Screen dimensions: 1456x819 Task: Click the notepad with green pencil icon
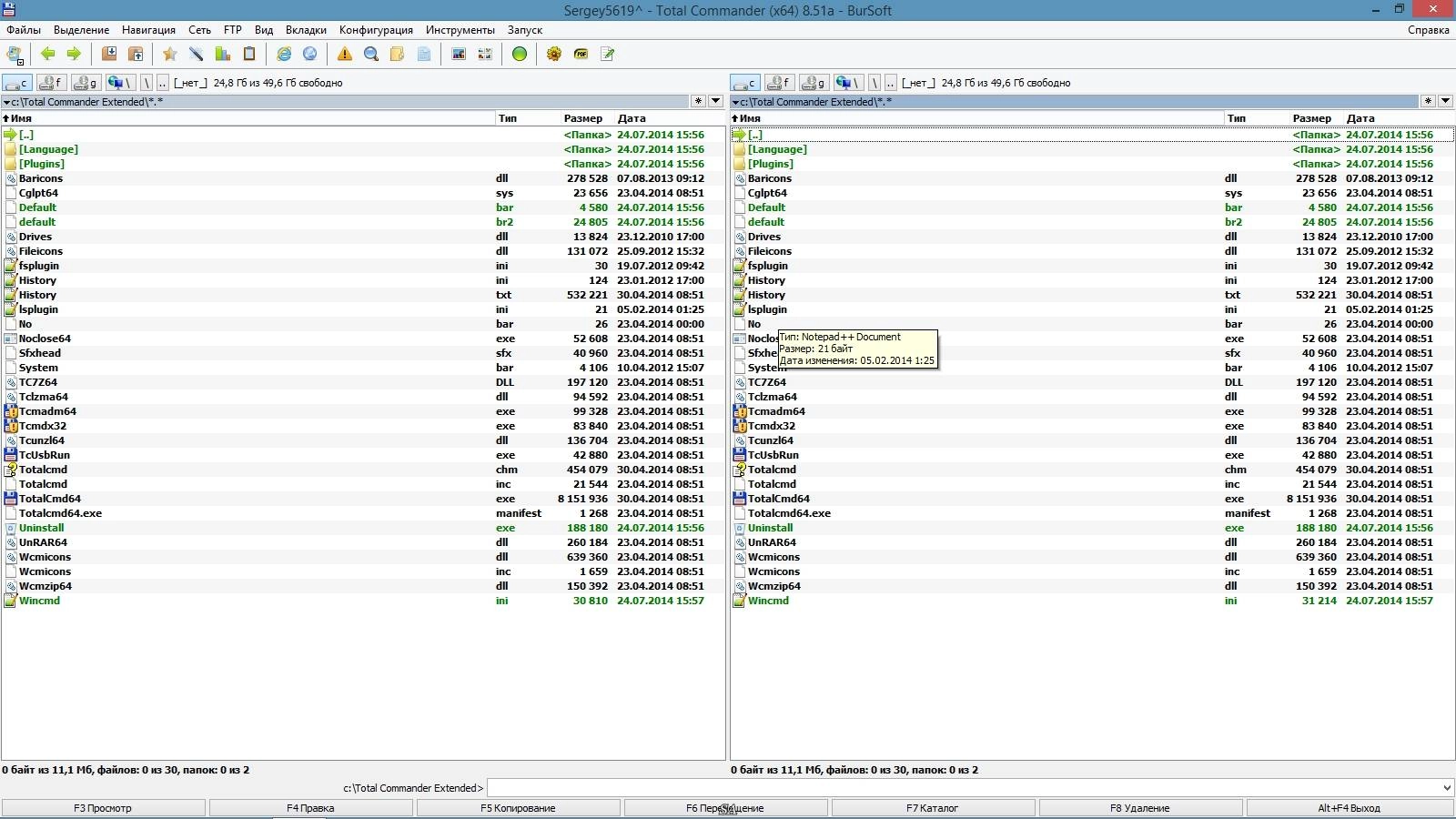coord(607,54)
